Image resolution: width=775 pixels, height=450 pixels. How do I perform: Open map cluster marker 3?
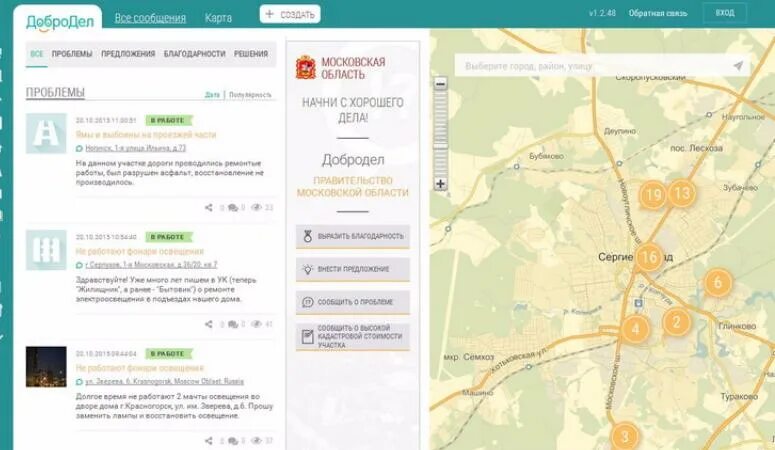pos(625,437)
